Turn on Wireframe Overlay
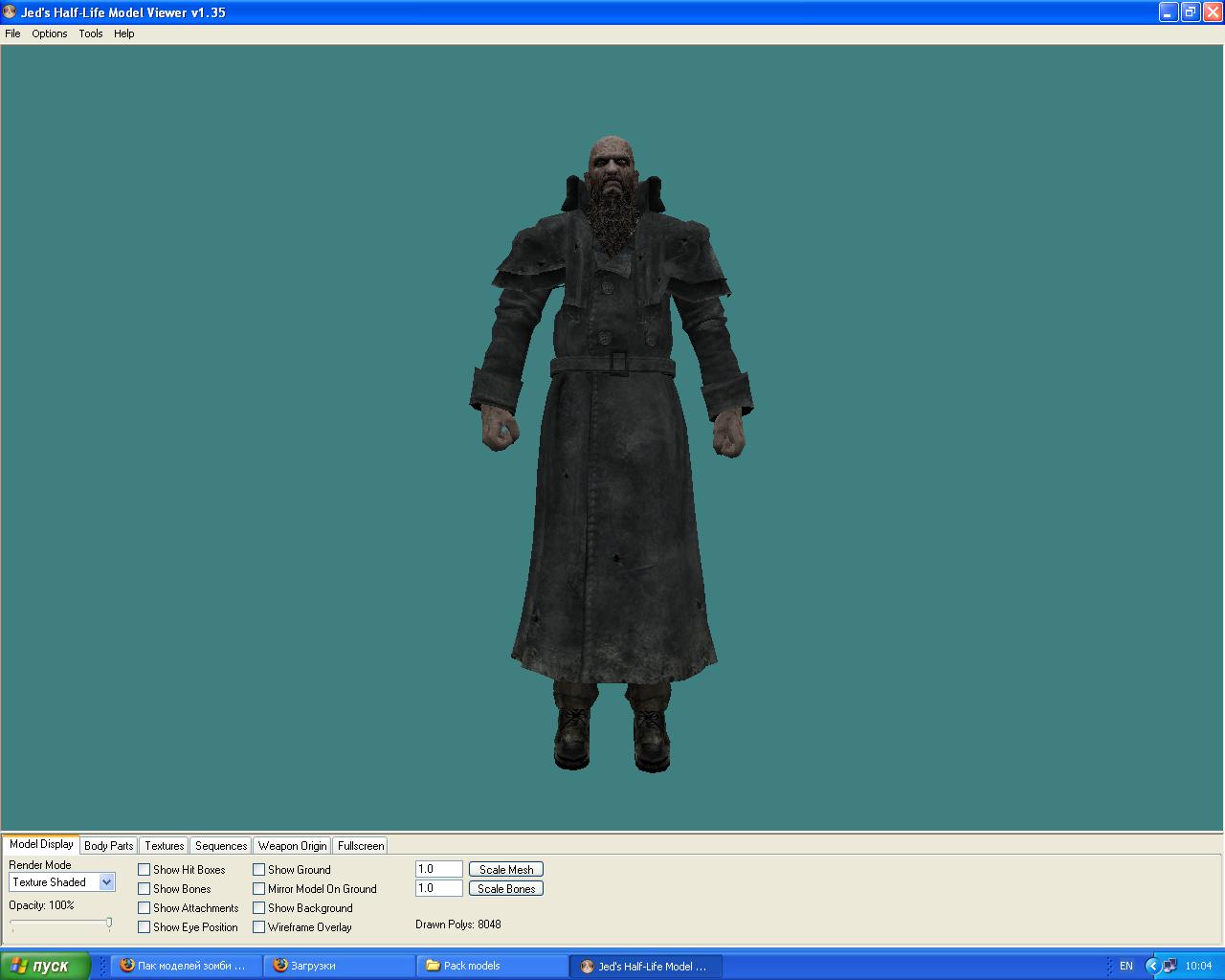1225x980 pixels. pos(259,927)
